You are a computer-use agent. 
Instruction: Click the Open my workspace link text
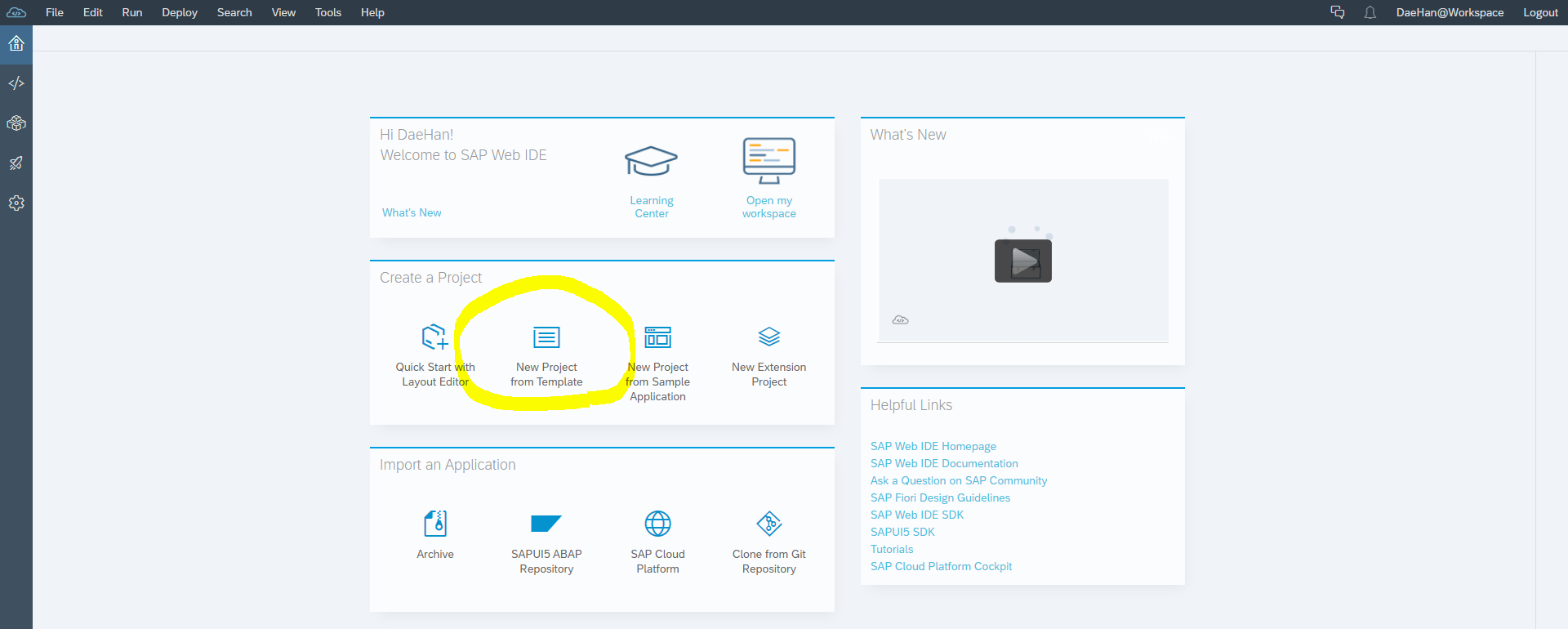(x=769, y=207)
